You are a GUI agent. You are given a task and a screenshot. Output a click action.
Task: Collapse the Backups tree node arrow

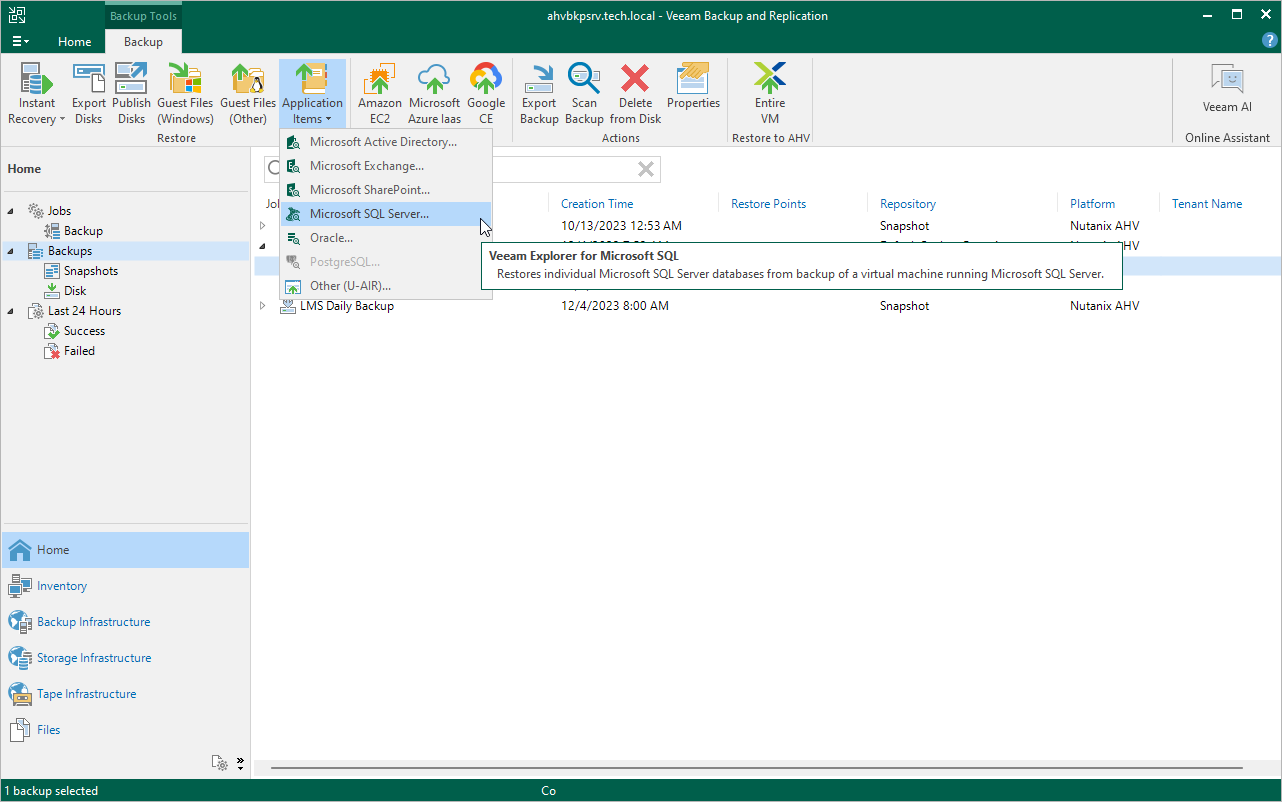(x=11, y=251)
